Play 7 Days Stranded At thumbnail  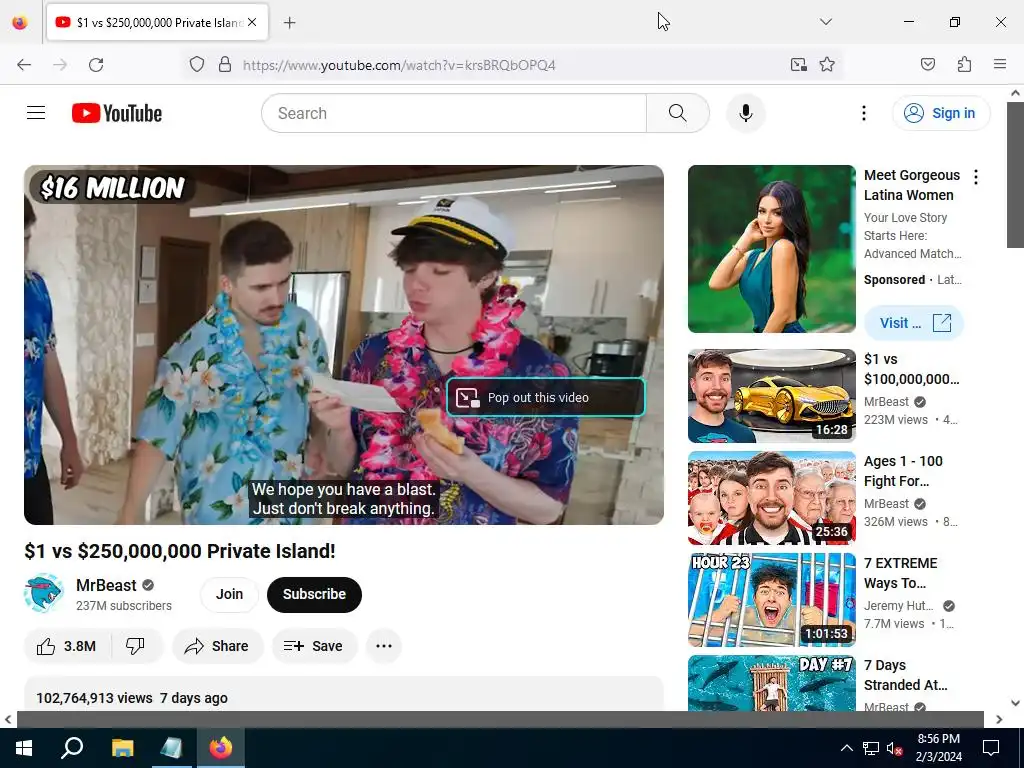coord(771,683)
